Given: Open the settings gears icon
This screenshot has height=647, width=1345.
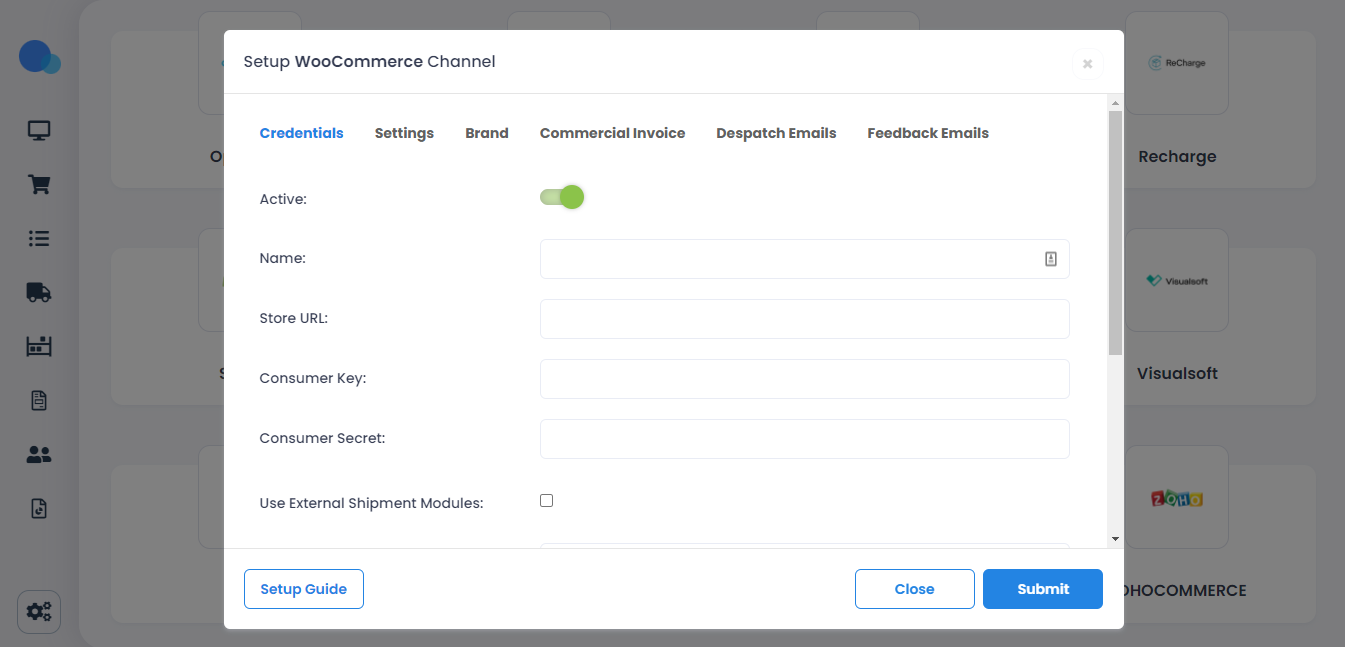Looking at the screenshot, I should pyautogui.click(x=39, y=611).
